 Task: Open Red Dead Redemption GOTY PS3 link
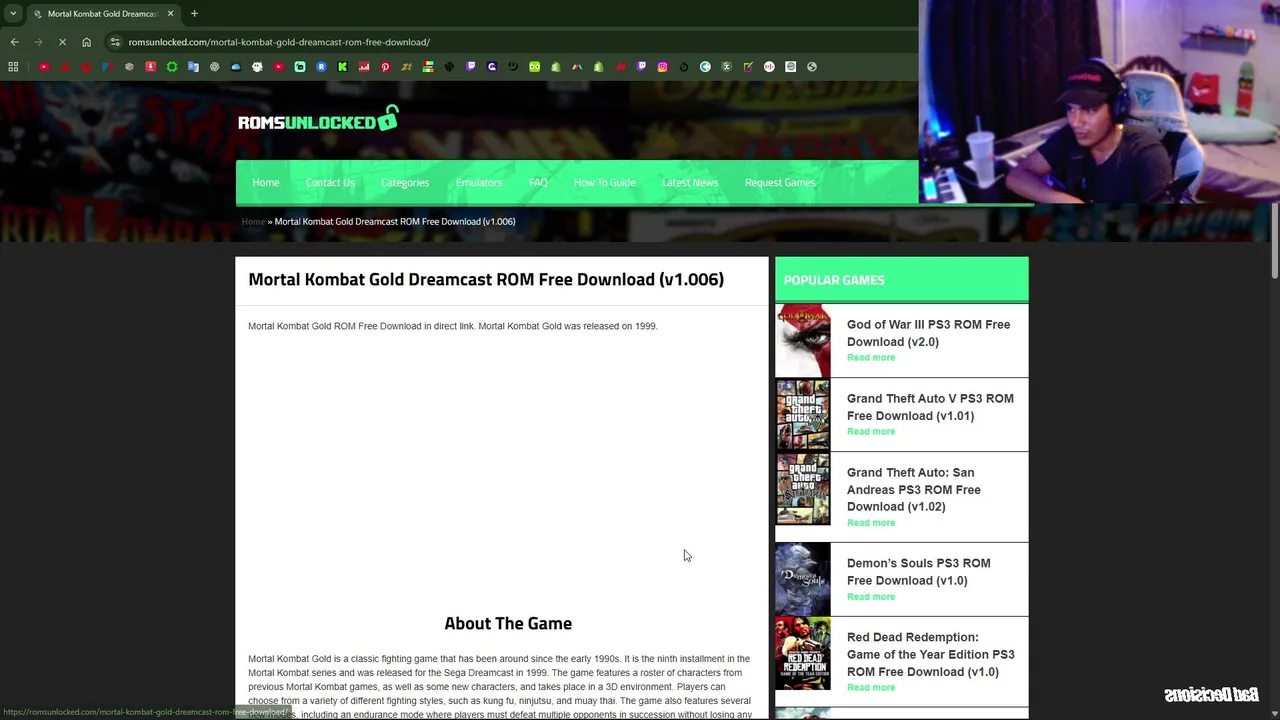pyautogui.click(x=930, y=654)
